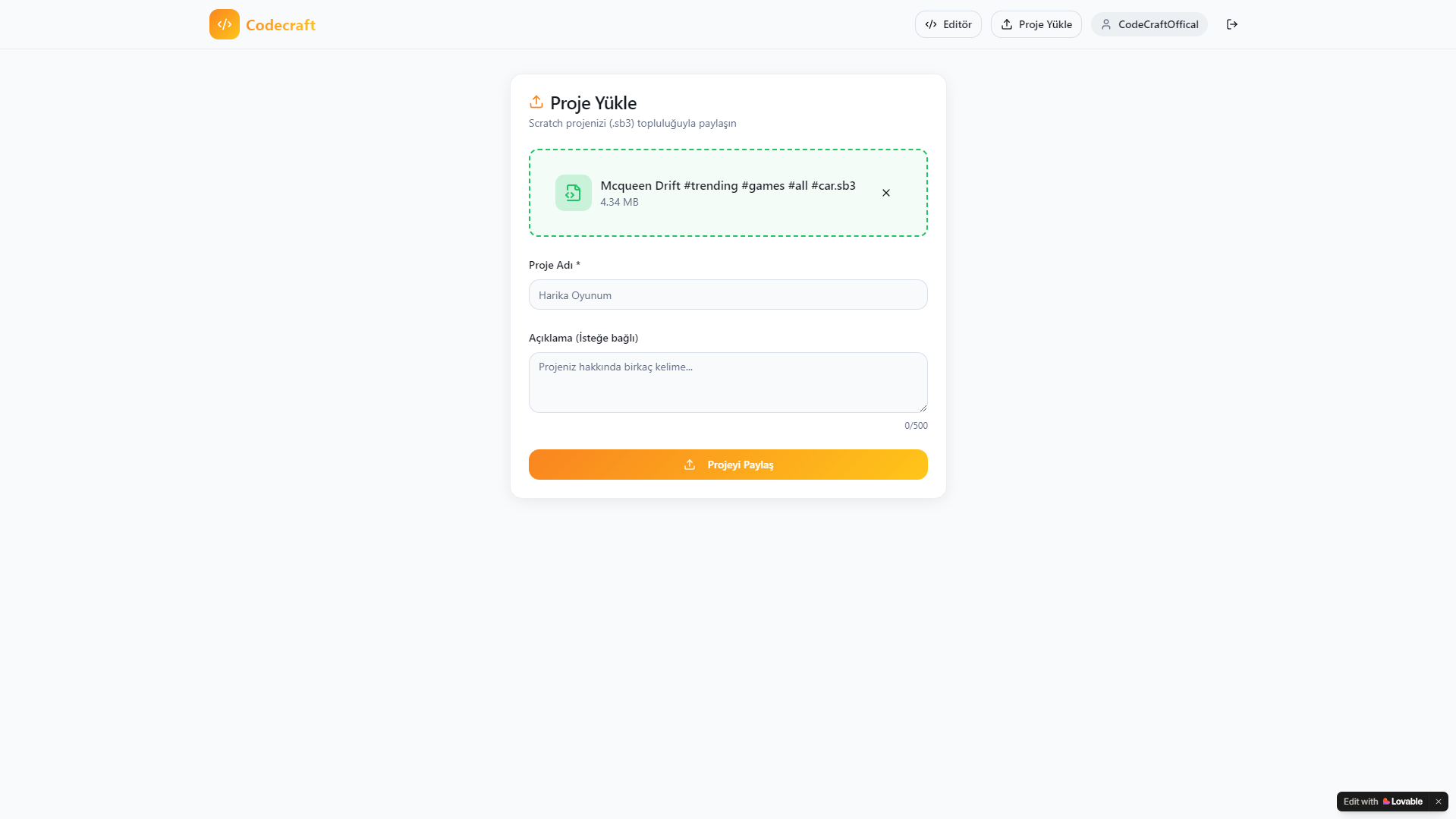The image size is (1456, 819).
Task: Open the Editör page
Action: point(948,24)
